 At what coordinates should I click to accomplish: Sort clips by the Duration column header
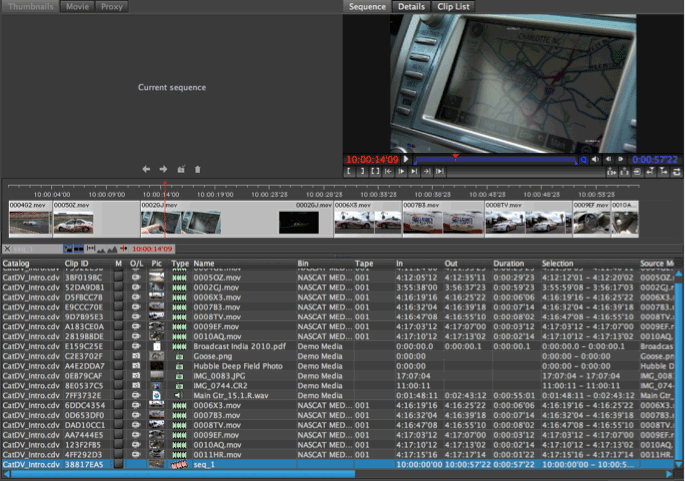click(508, 264)
